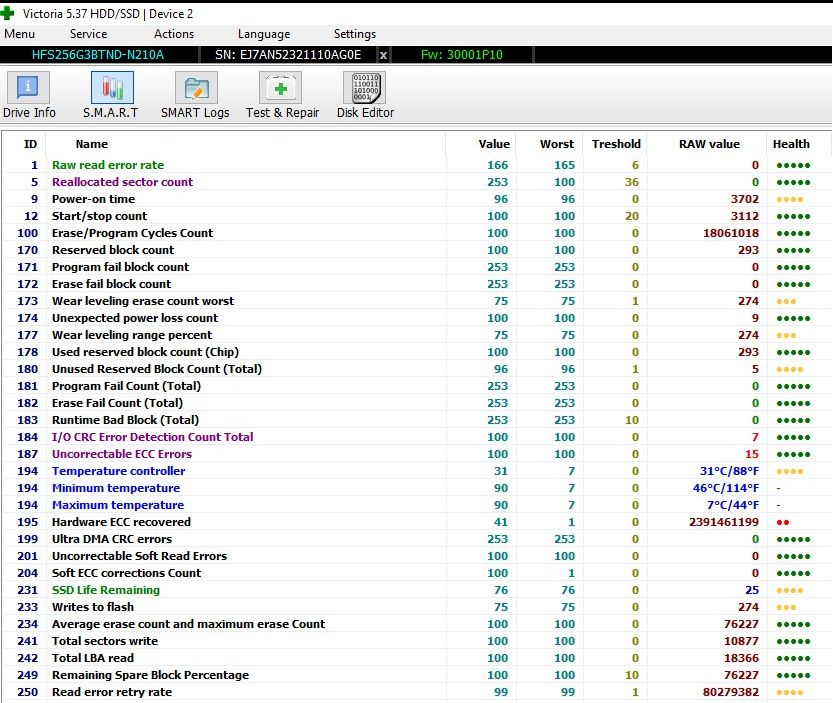Select the SSD Life Remaining row
833x703 pixels.
416,590
